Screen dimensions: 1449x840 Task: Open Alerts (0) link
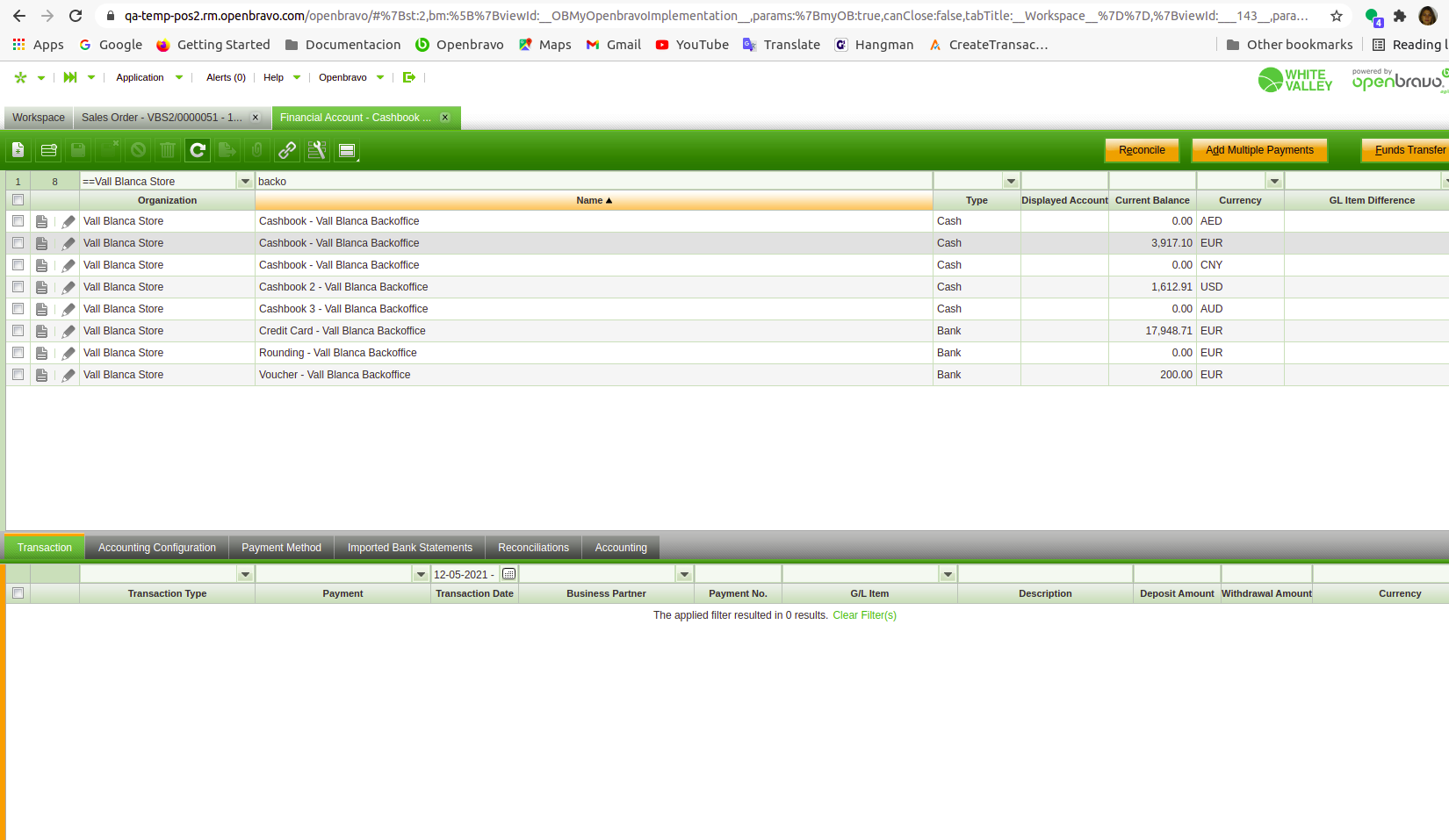coord(226,77)
